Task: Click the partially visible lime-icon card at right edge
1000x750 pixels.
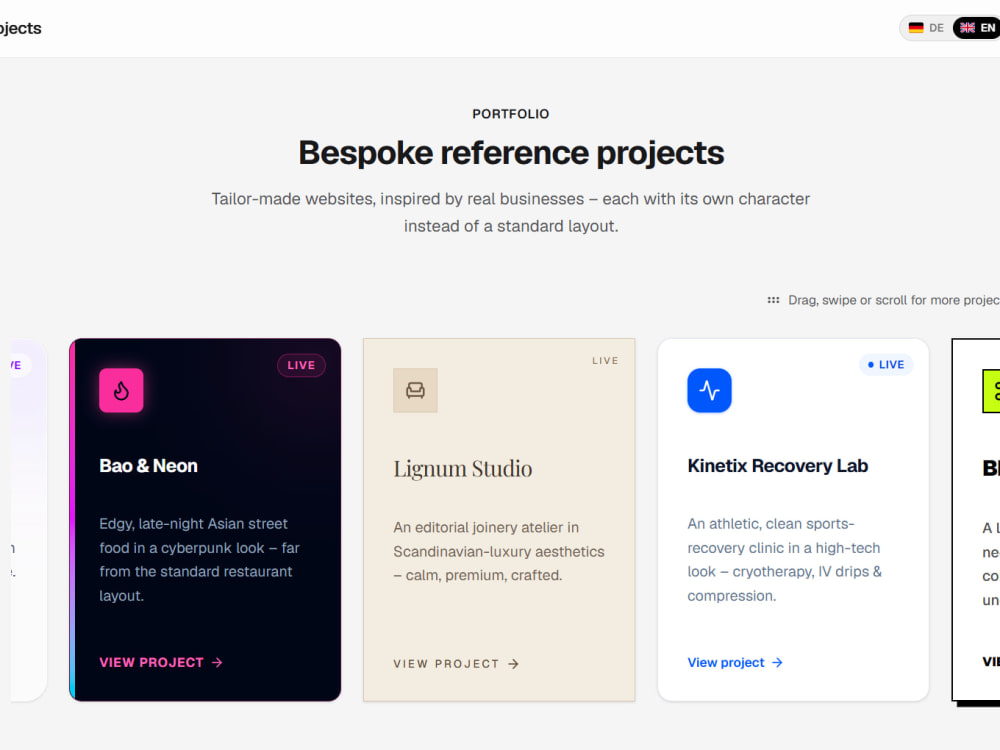Action: (976, 520)
